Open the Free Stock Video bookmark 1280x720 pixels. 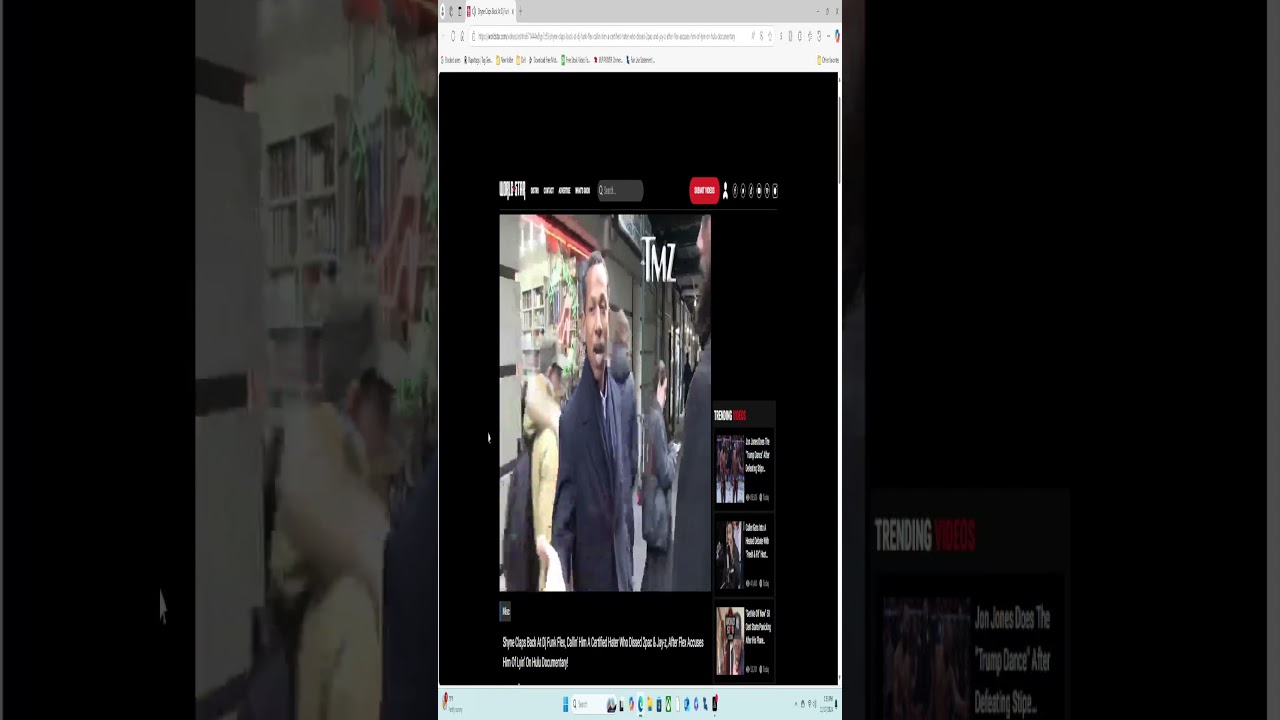point(575,60)
